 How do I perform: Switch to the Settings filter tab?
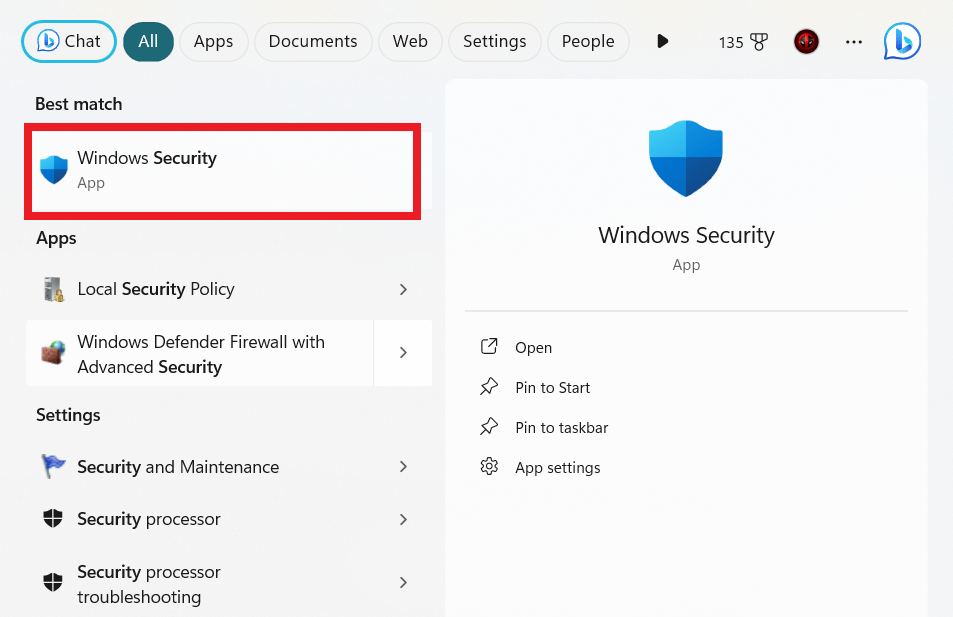[x=494, y=42]
